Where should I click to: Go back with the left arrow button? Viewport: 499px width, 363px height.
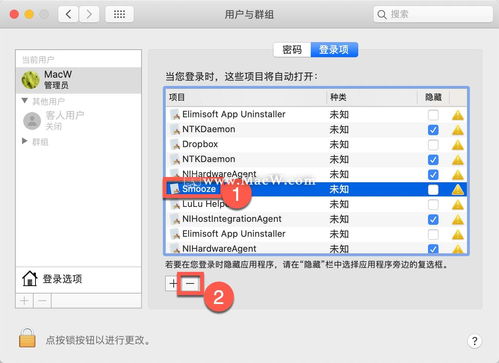point(68,14)
